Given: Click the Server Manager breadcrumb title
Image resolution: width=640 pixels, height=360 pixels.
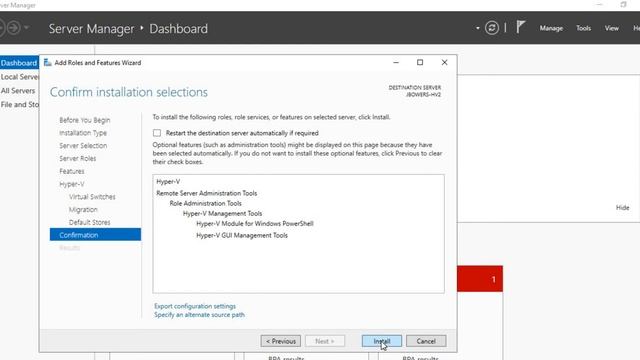Looking at the screenshot, I should tap(91, 29).
